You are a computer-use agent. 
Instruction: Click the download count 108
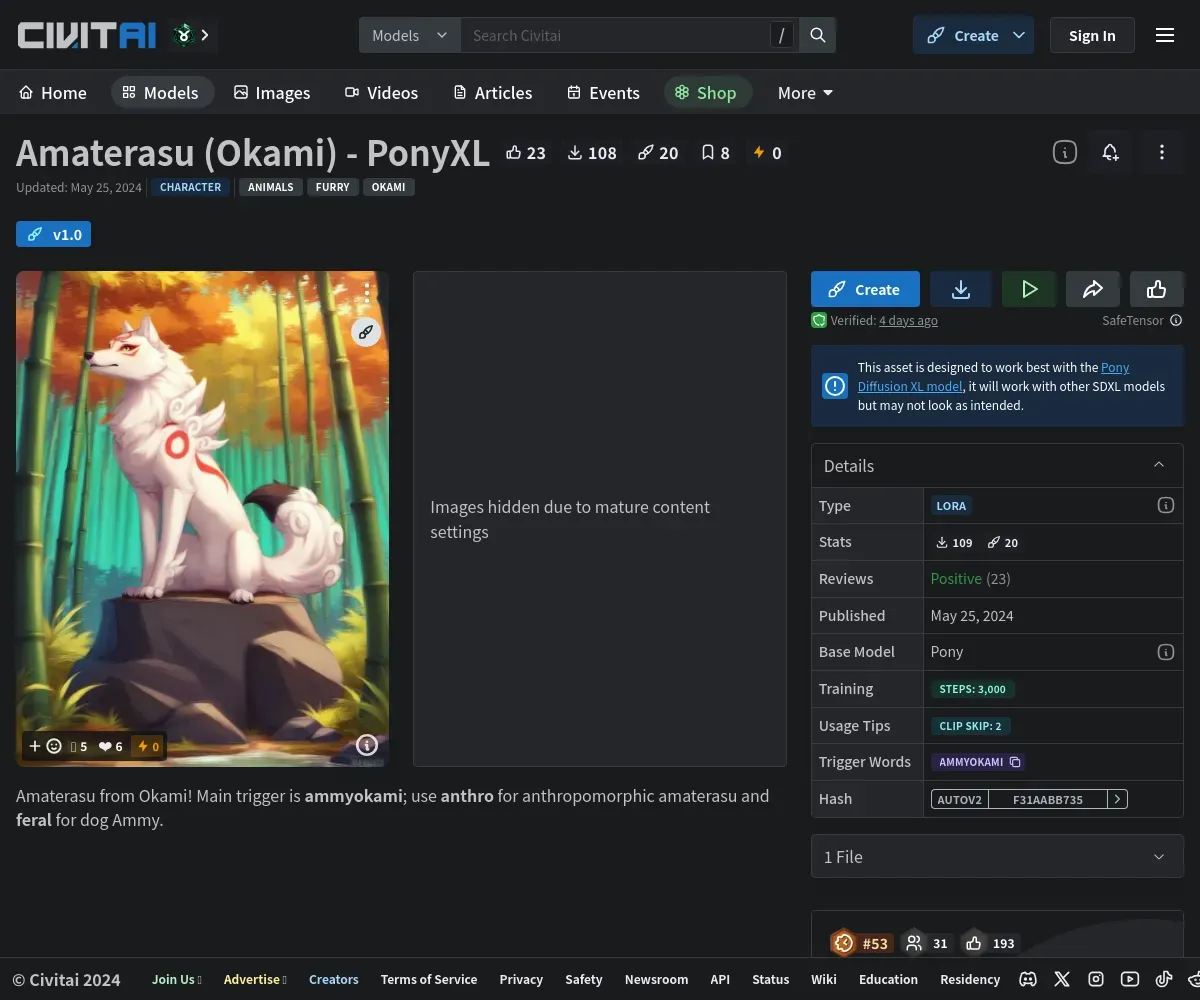click(592, 153)
